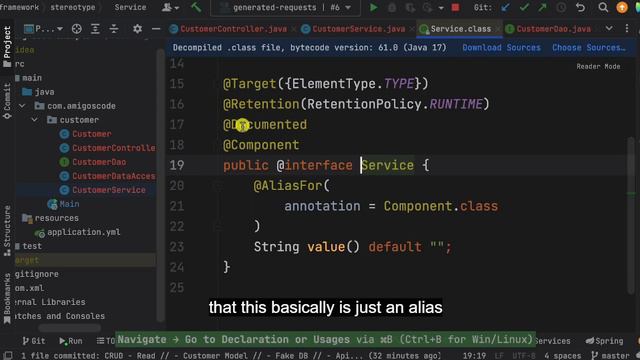
Task: Open the Bookmarks tool window stripe
Action: [x=7, y=298]
